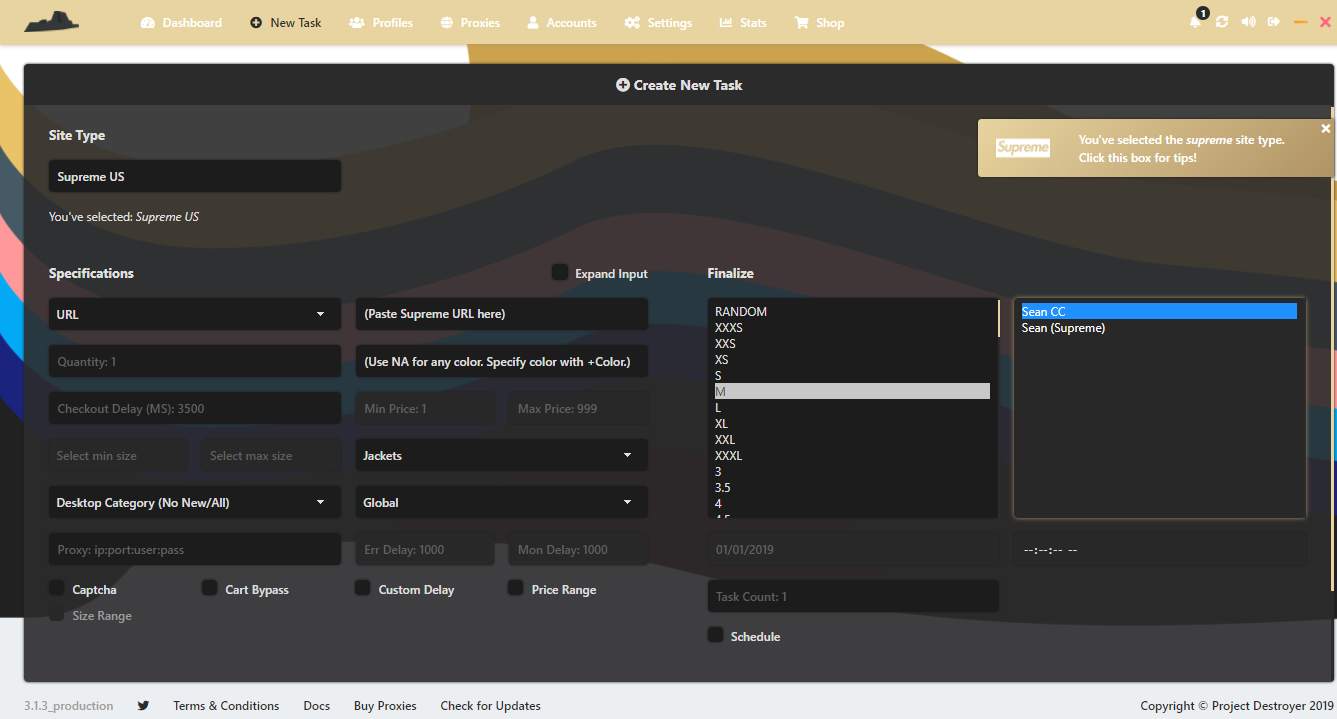1337x719 pixels.
Task: Open the Proxies section
Action: [x=470, y=22]
